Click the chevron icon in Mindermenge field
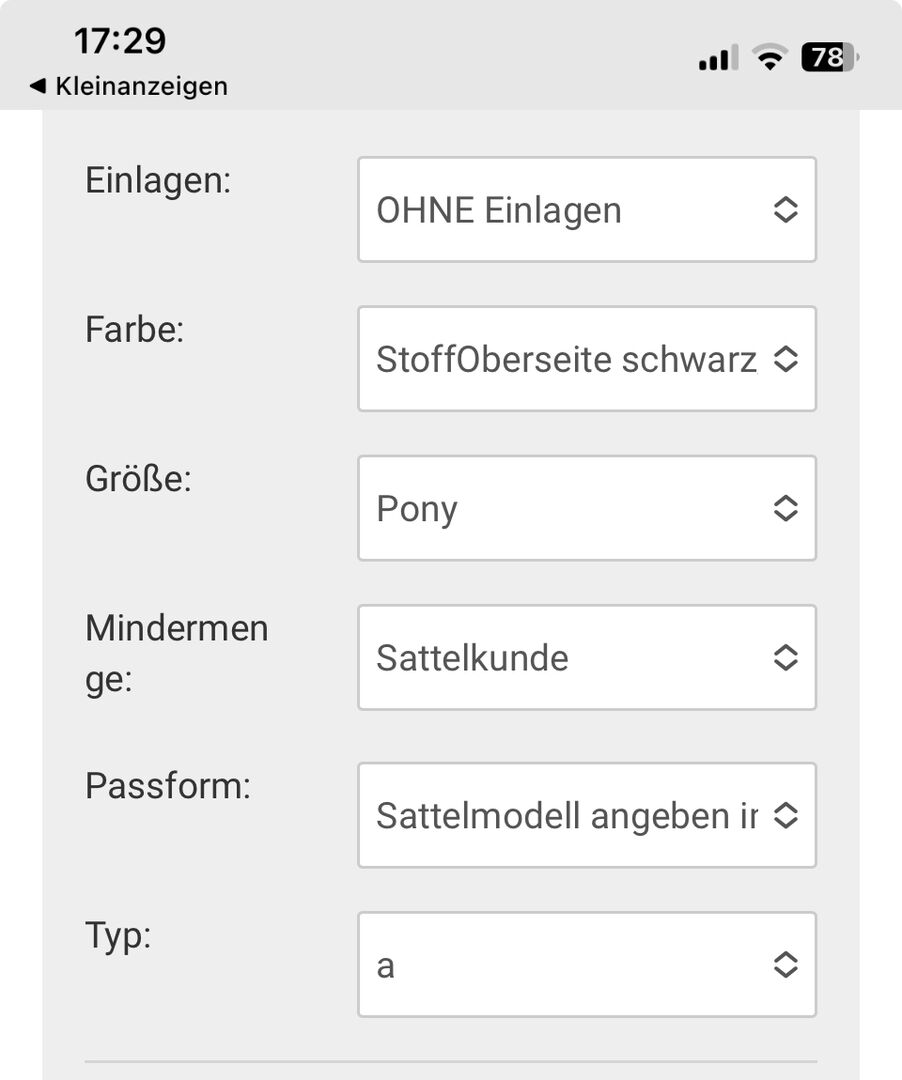Viewport: 902px width, 1080px height. tap(786, 657)
